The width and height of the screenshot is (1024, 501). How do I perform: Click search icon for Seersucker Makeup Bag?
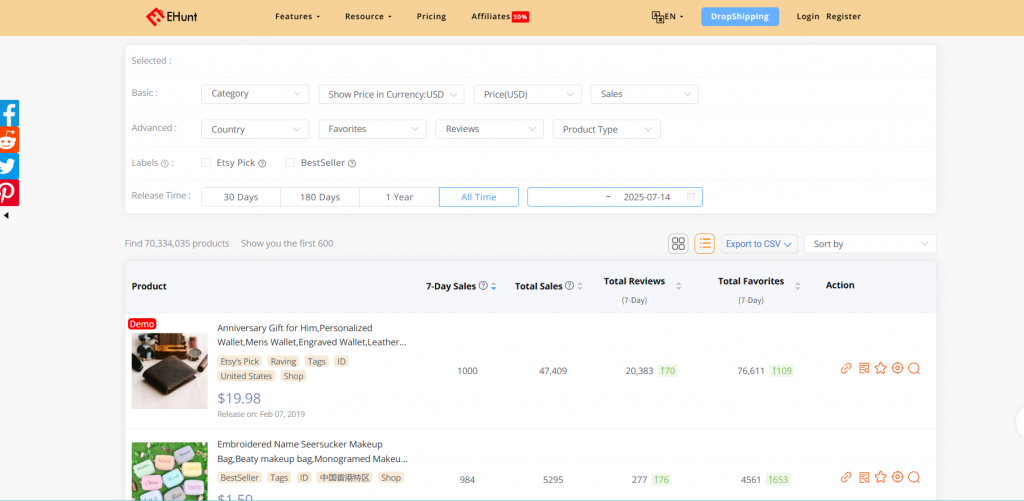[914, 477]
